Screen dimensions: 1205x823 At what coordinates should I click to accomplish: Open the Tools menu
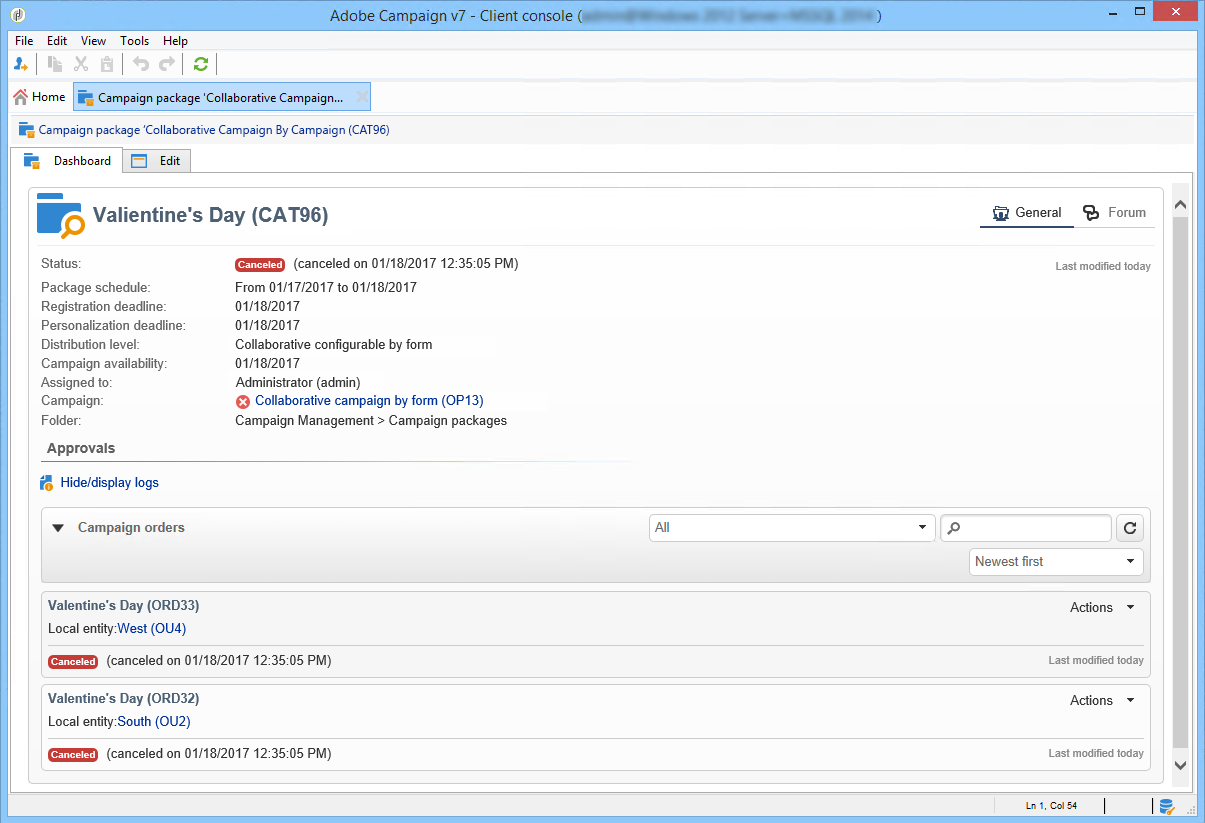(x=134, y=41)
